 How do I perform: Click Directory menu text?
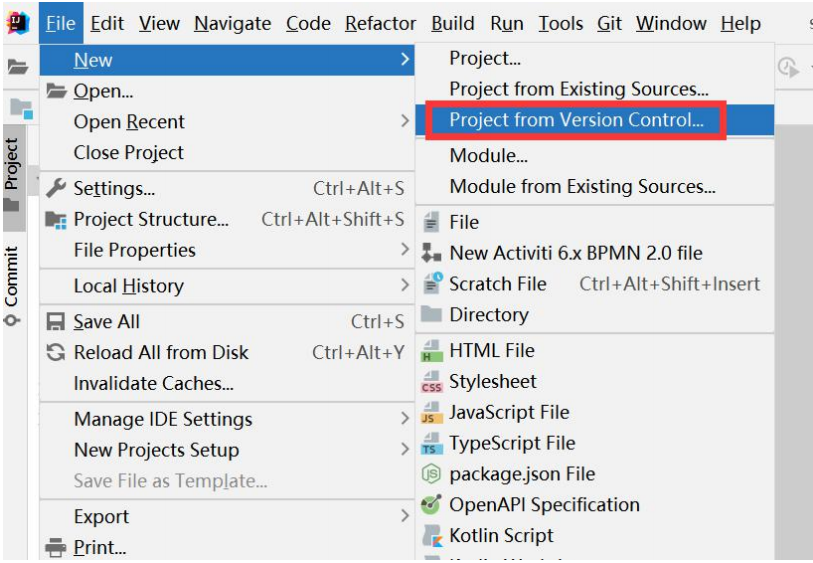(x=489, y=315)
